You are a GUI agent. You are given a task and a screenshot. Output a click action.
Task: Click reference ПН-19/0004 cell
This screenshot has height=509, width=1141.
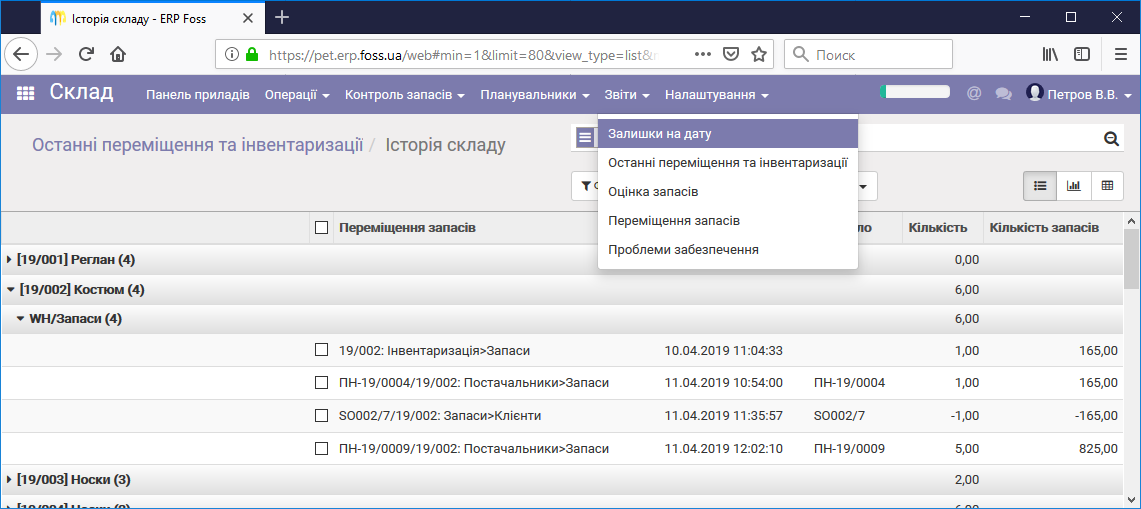click(x=849, y=382)
